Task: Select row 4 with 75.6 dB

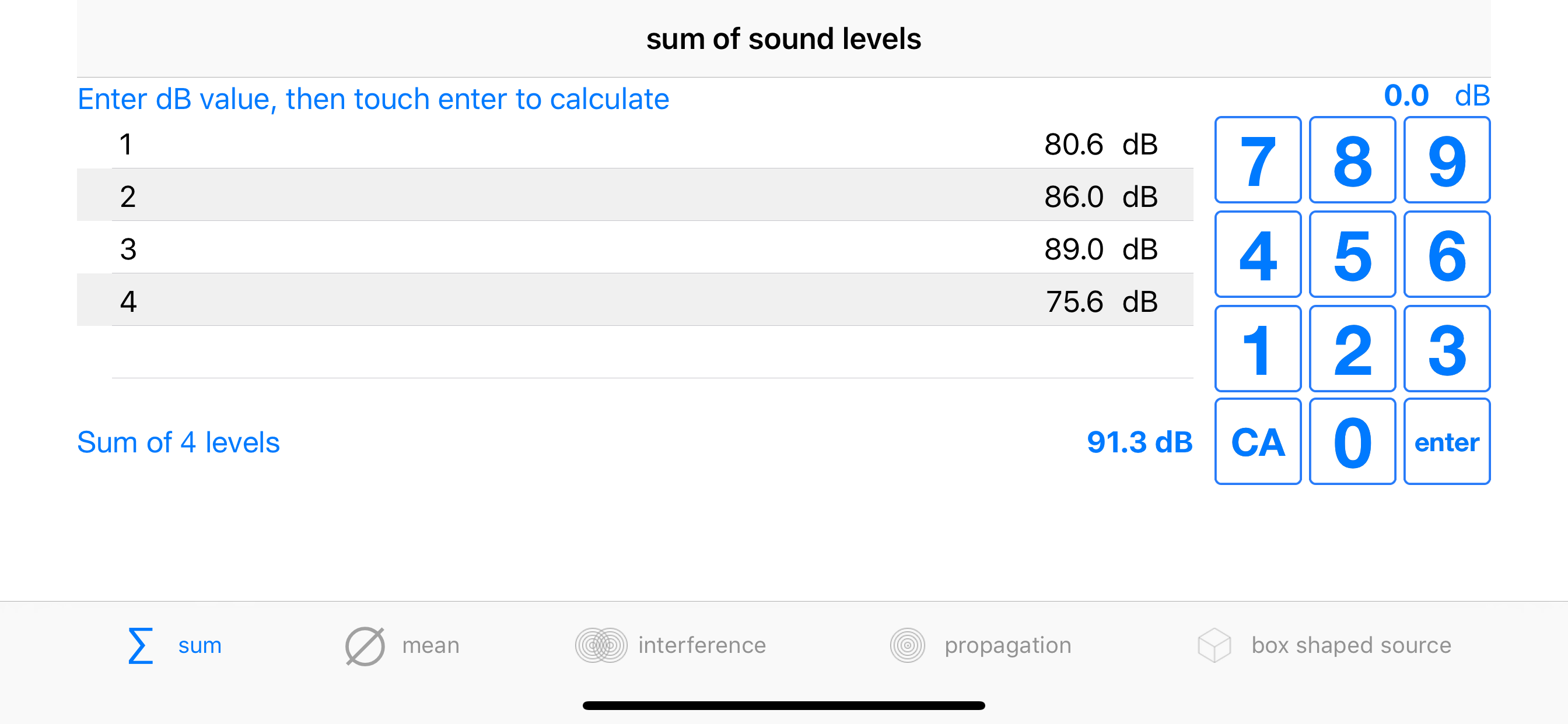Action: (635, 300)
